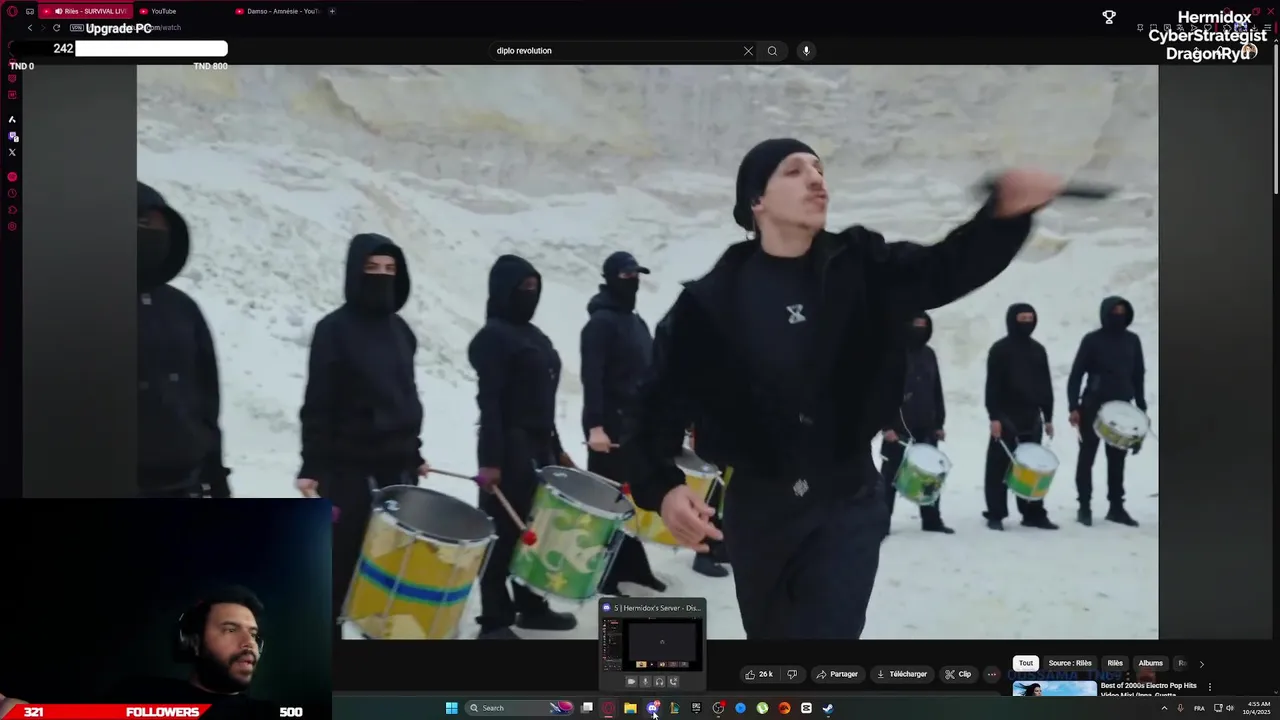The width and height of the screenshot is (1280, 720).
Task: Toggle microphone mute in Discord preview
Action: 645,682
